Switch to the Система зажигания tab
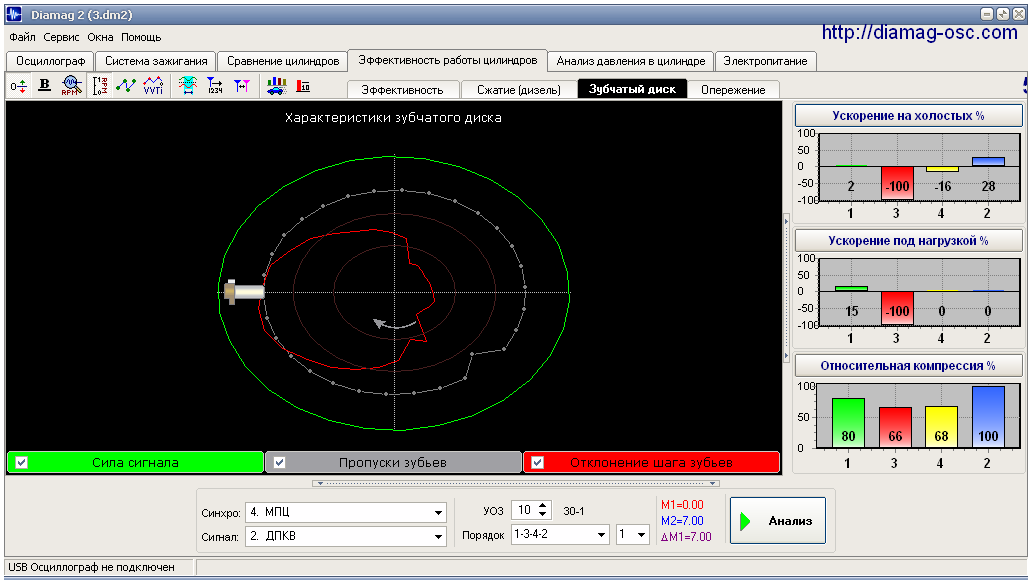 pos(156,61)
